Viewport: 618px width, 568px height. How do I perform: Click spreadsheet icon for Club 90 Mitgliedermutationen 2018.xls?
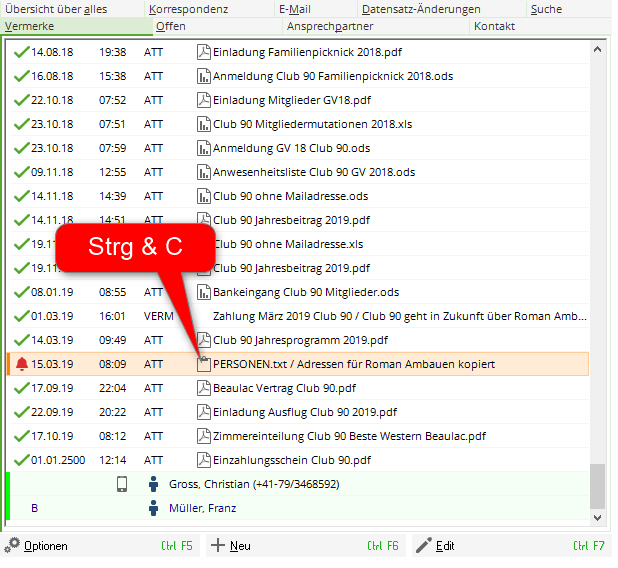click(x=204, y=124)
